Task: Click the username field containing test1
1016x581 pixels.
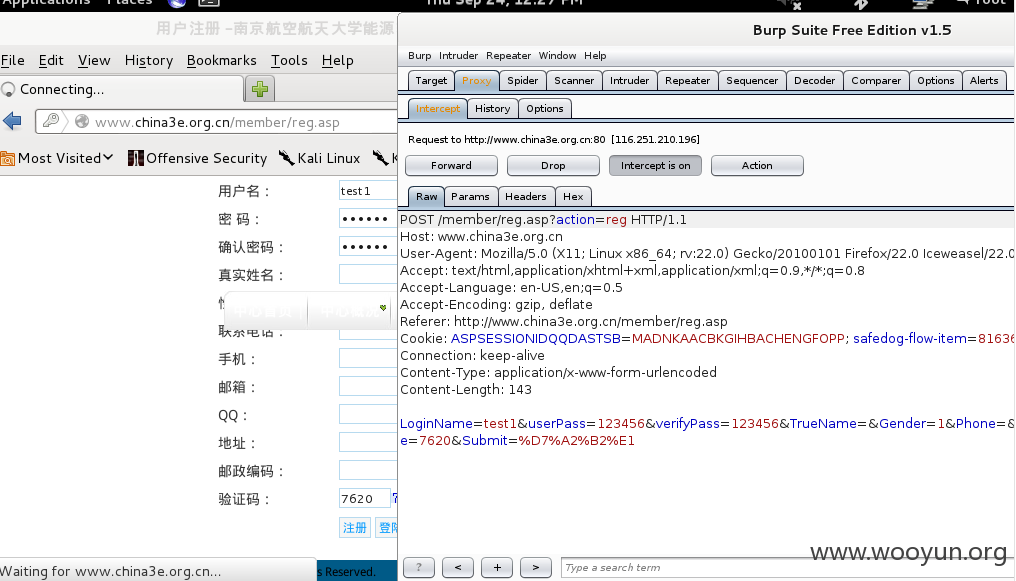Action: click(x=368, y=190)
